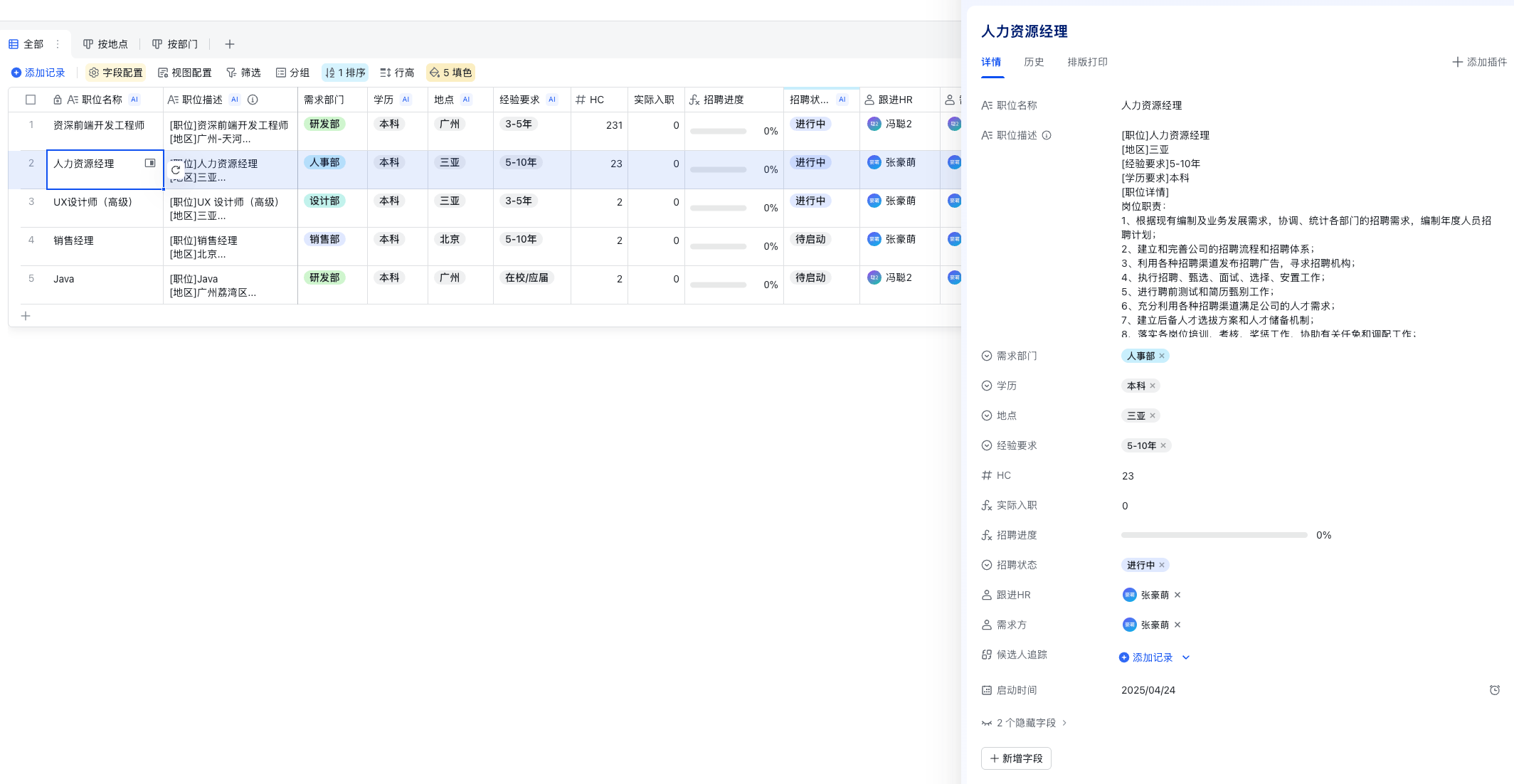This screenshot has width=1514, height=784.
Task: Remove the 进行中 status tag via its ×
Action: 1161,565
